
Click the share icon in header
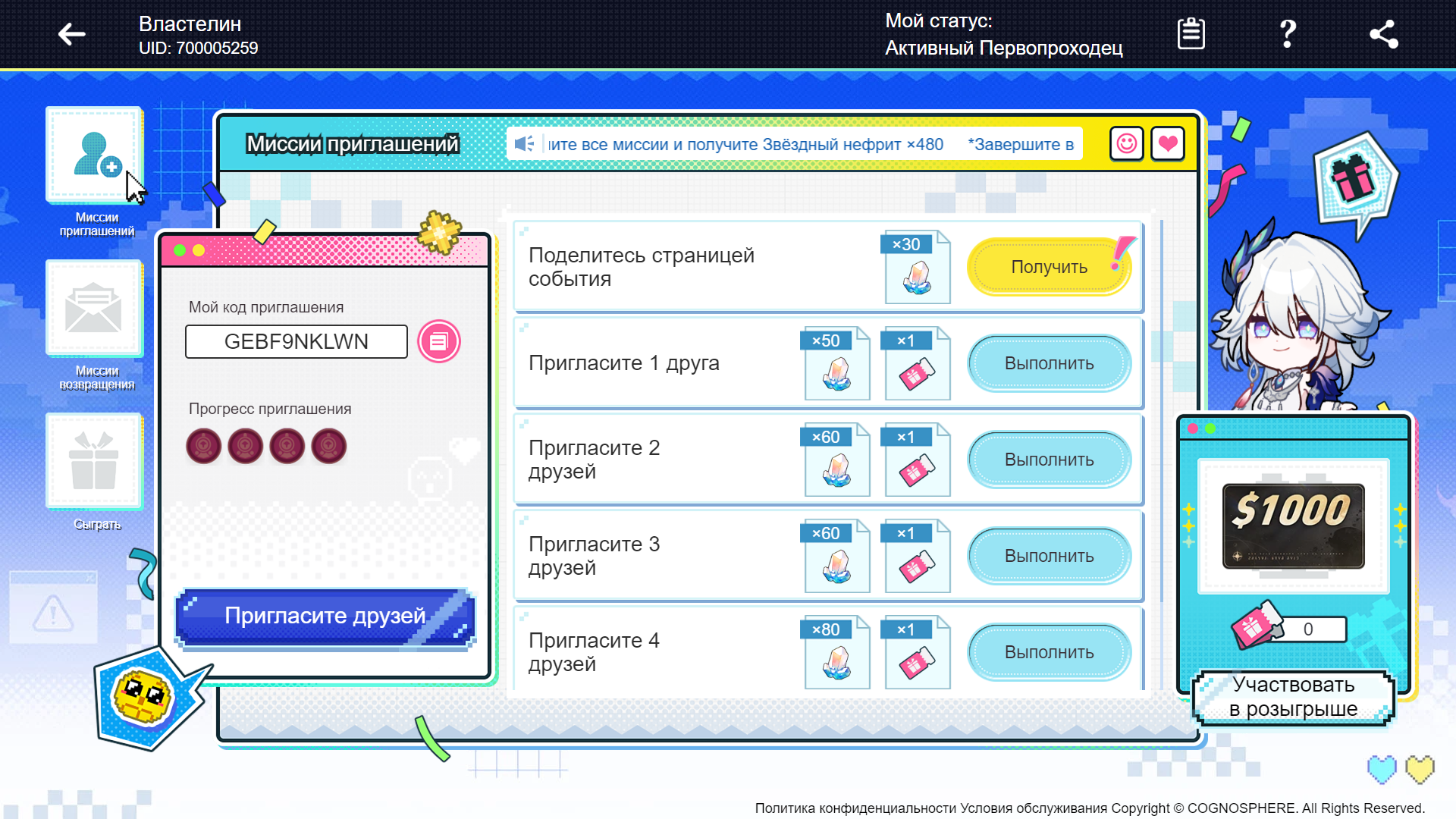(x=1383, y=34)
